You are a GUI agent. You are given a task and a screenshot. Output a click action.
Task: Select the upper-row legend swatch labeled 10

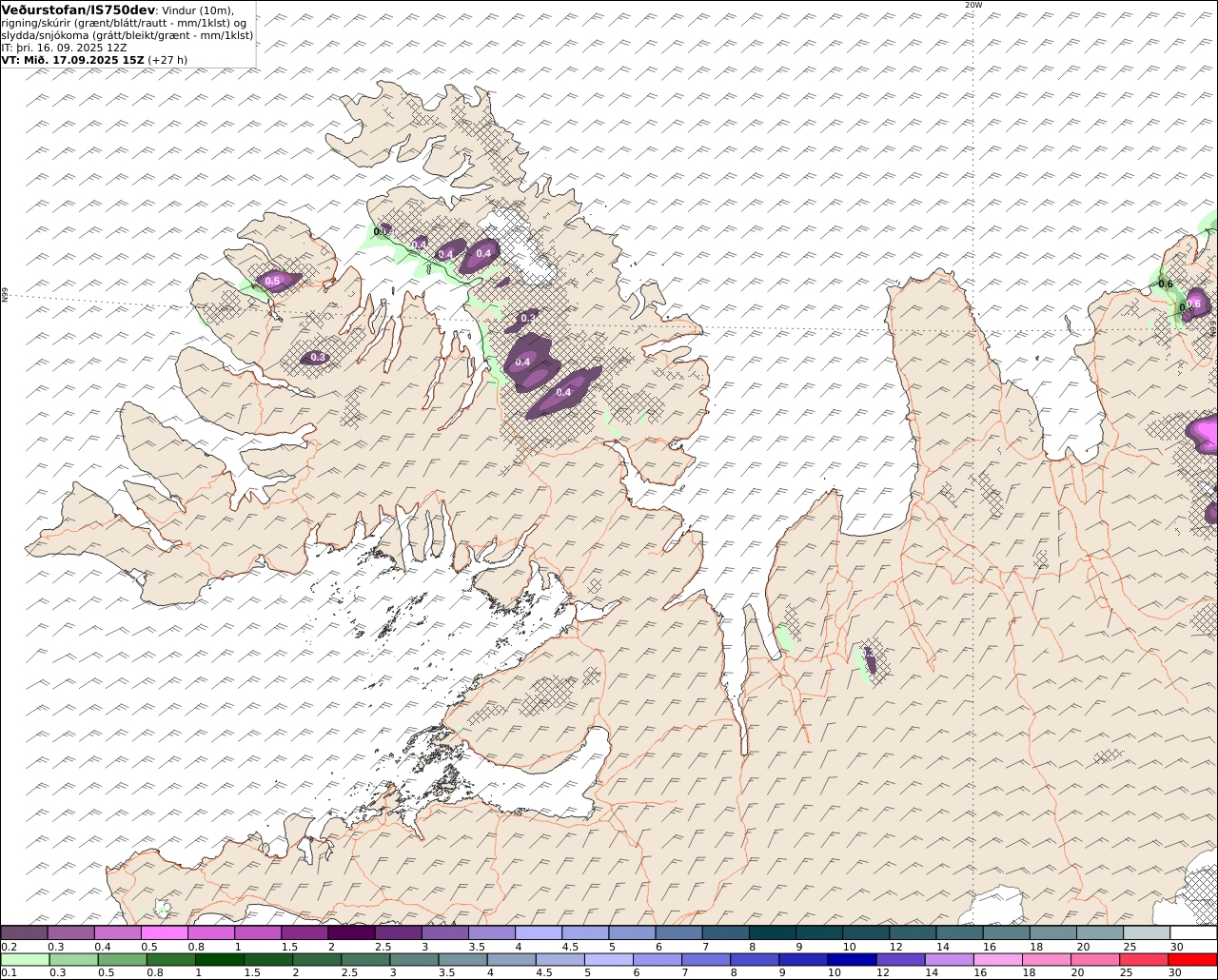tap(867, 932)
